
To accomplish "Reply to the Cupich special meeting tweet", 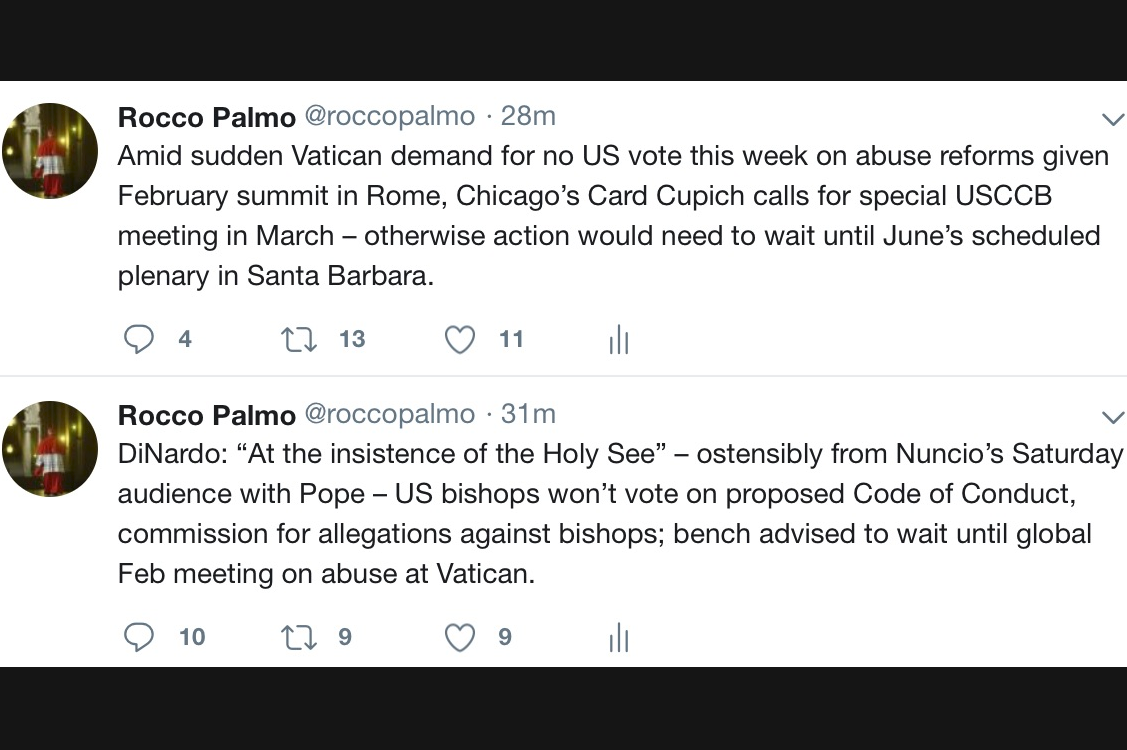I will tap(139, 340).
